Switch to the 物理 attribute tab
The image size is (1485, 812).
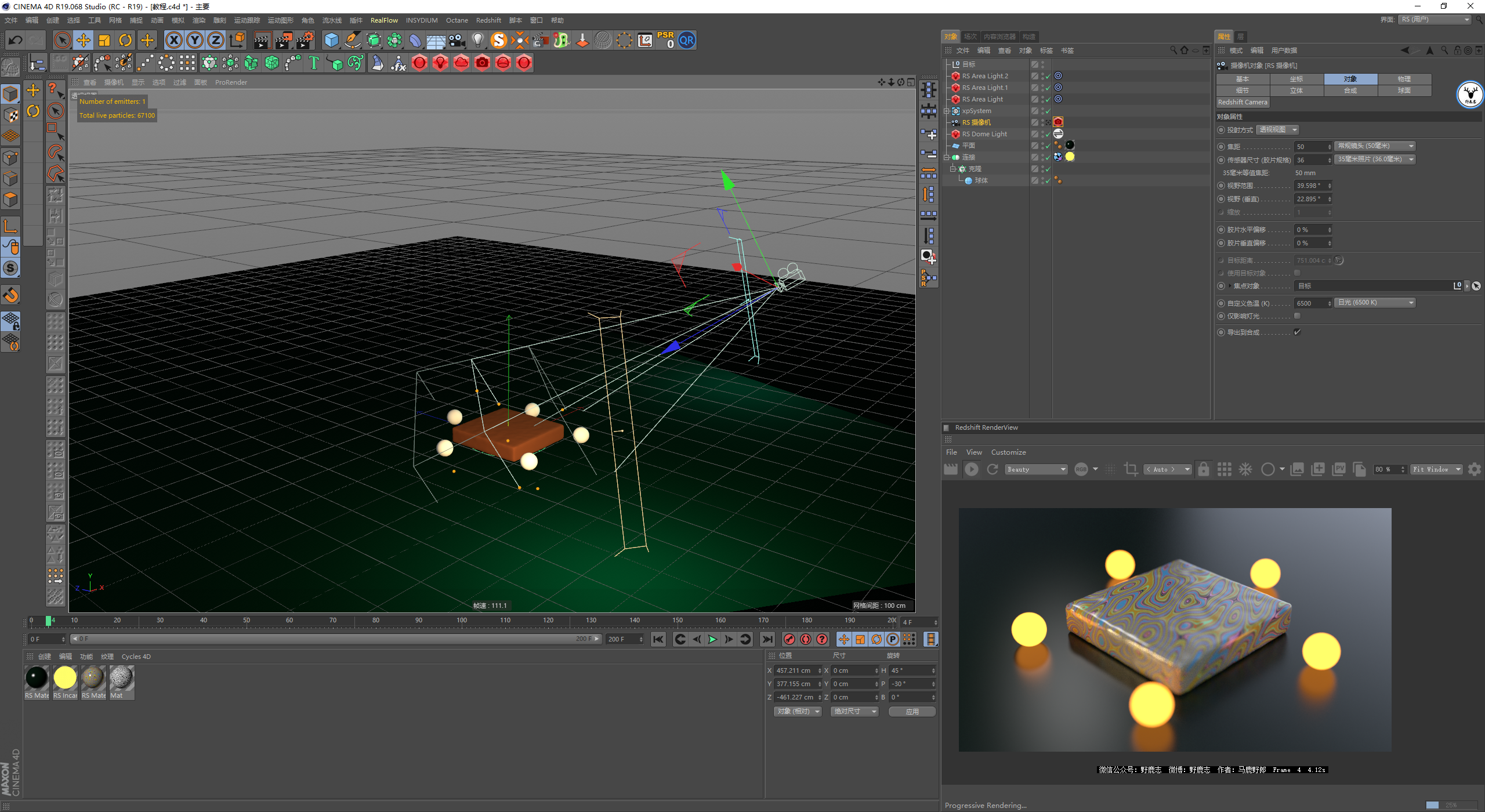pyautogui.click(x=1404, y=79)
